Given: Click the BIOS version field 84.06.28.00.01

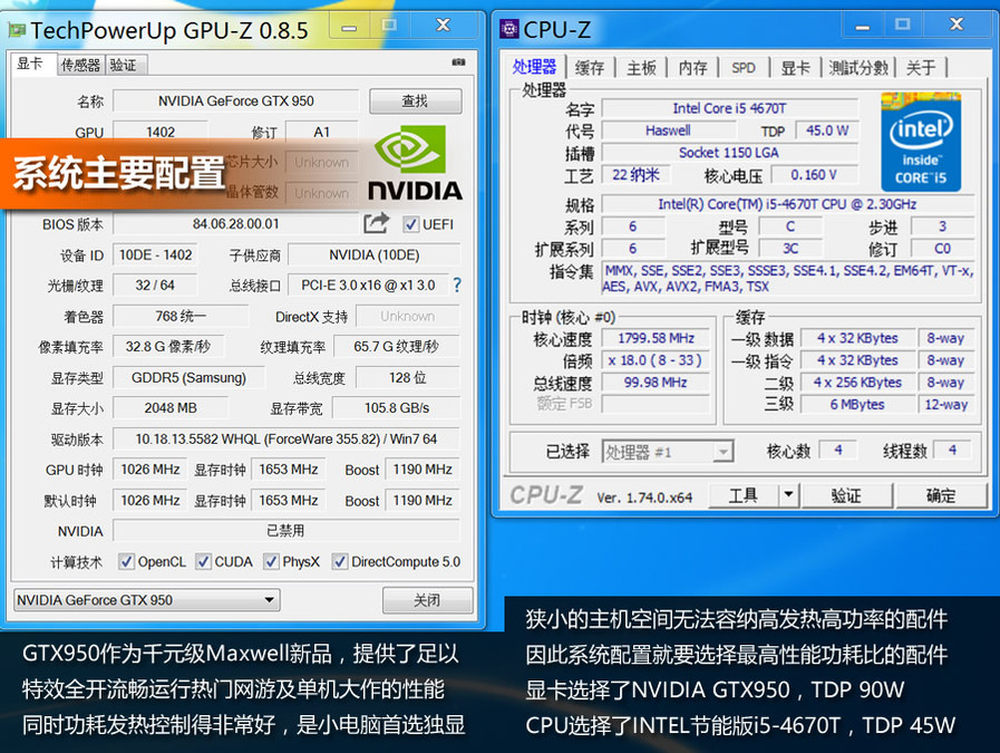Looking at the screenshot, I should click(x=236, y=224).
